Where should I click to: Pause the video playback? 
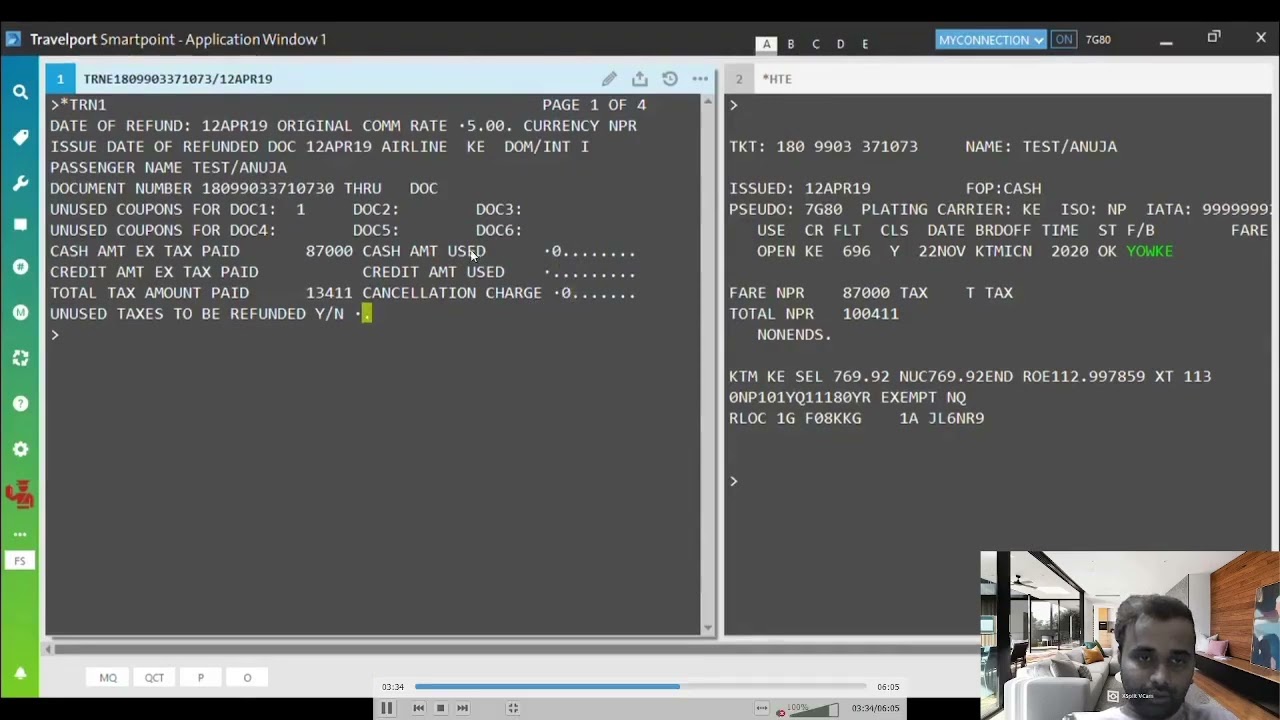tap(386, 708)
